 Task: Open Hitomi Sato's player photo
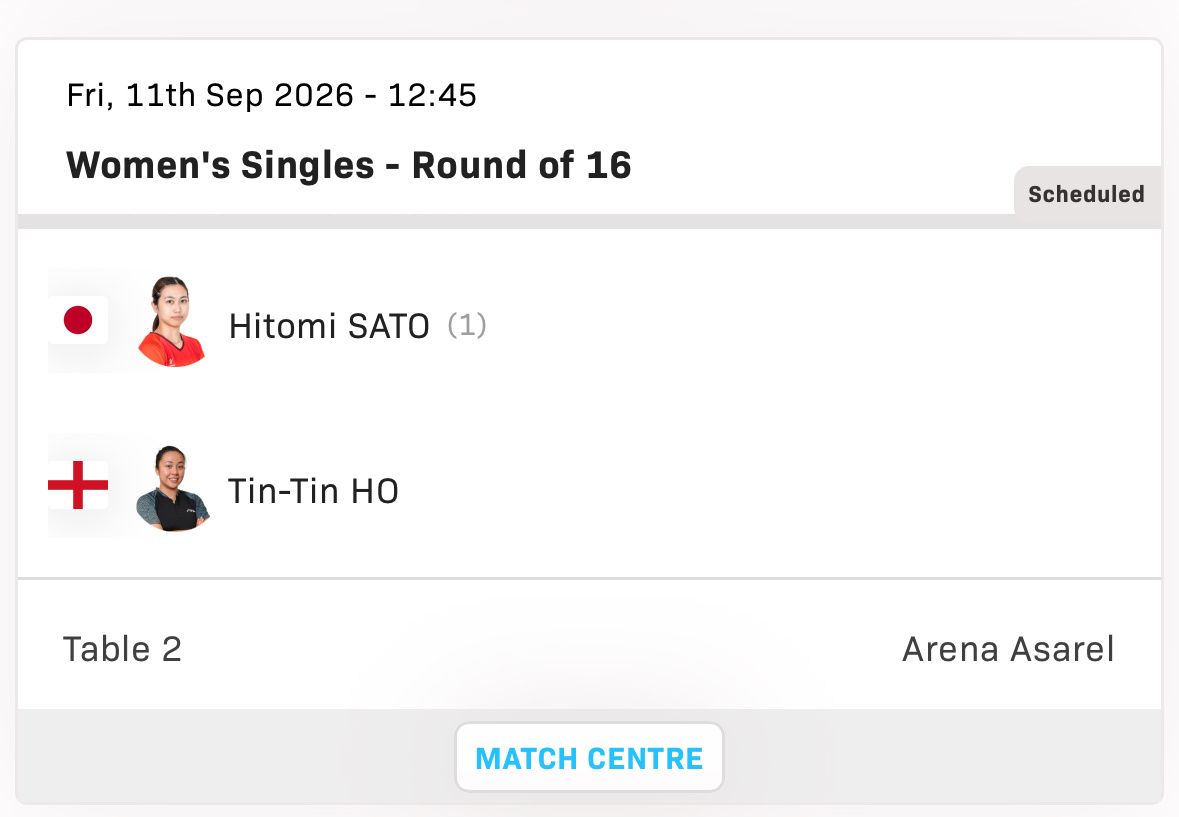click(172, 322)
